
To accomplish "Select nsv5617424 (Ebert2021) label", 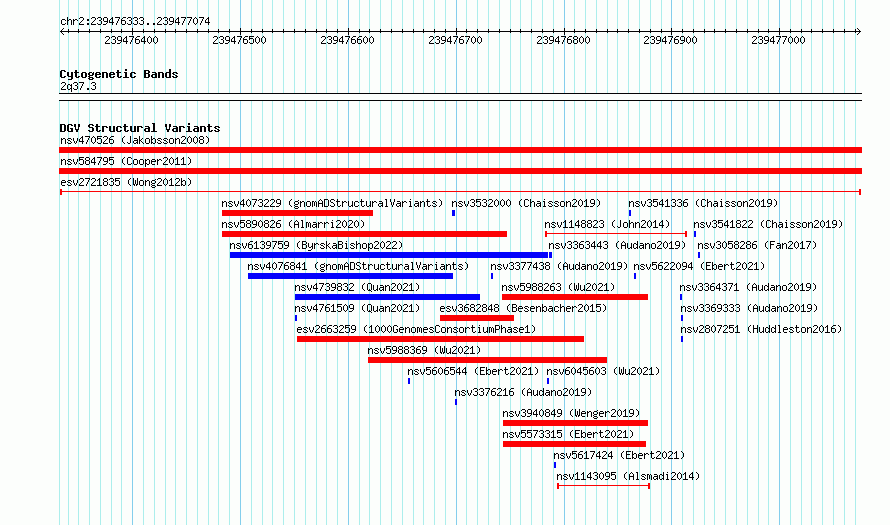I will pos(619,455).
